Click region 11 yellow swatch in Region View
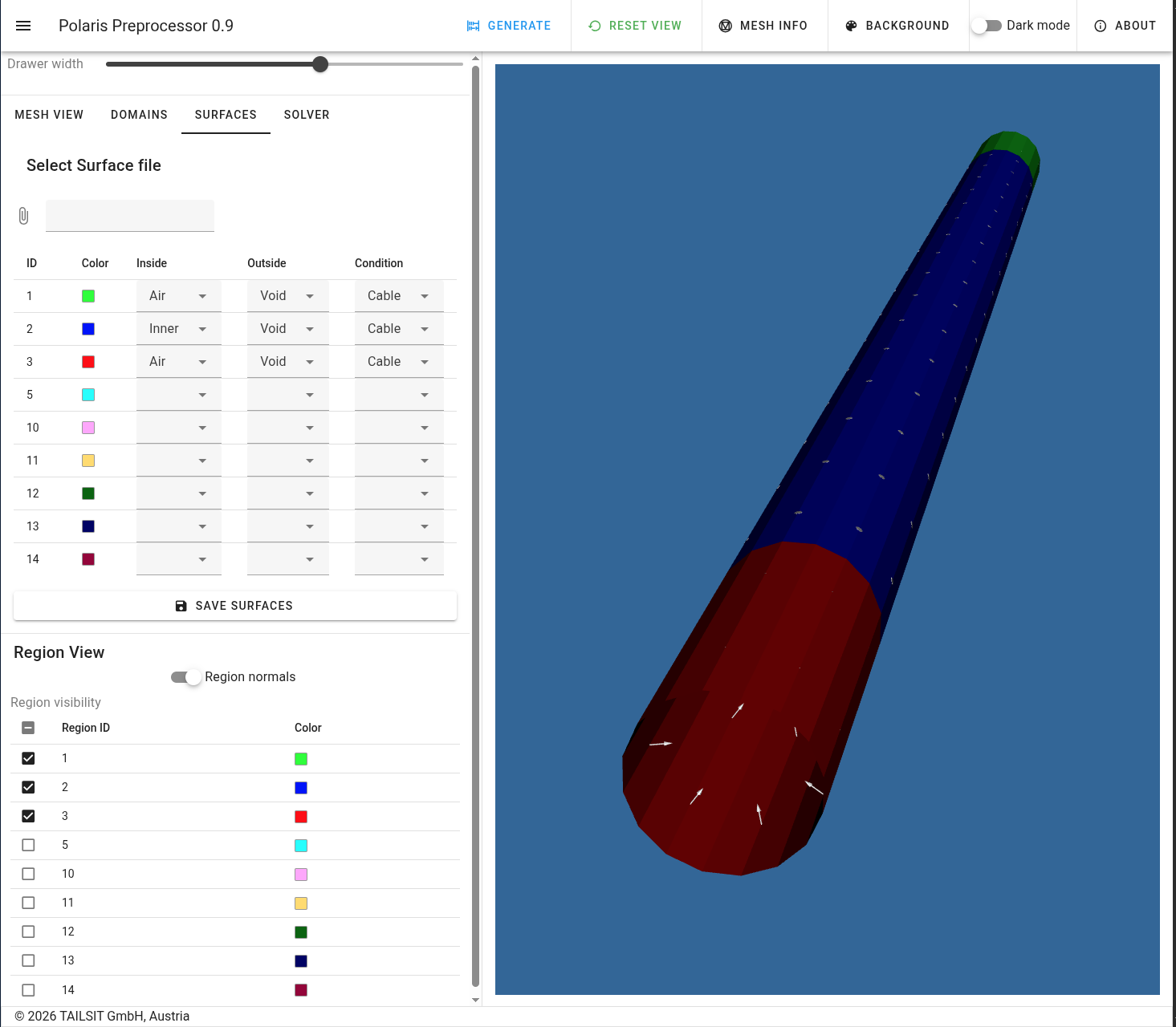The image size is (1176, 1027). 301,903
